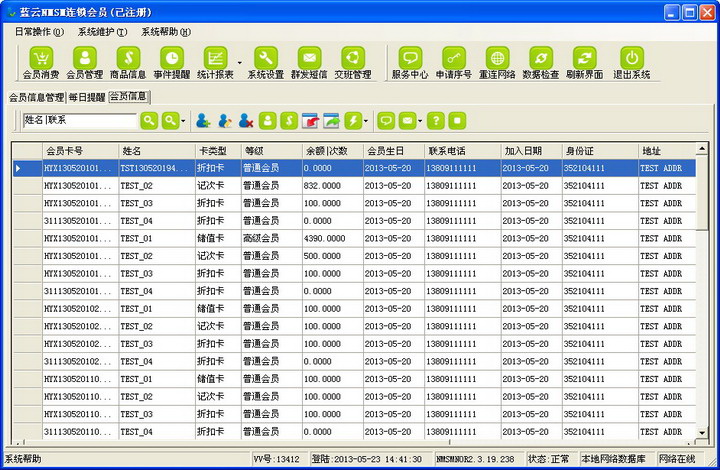Select the TEST_01 高级会员 row
The height and width of the screenshot is (470, 720).
[354, 238]
